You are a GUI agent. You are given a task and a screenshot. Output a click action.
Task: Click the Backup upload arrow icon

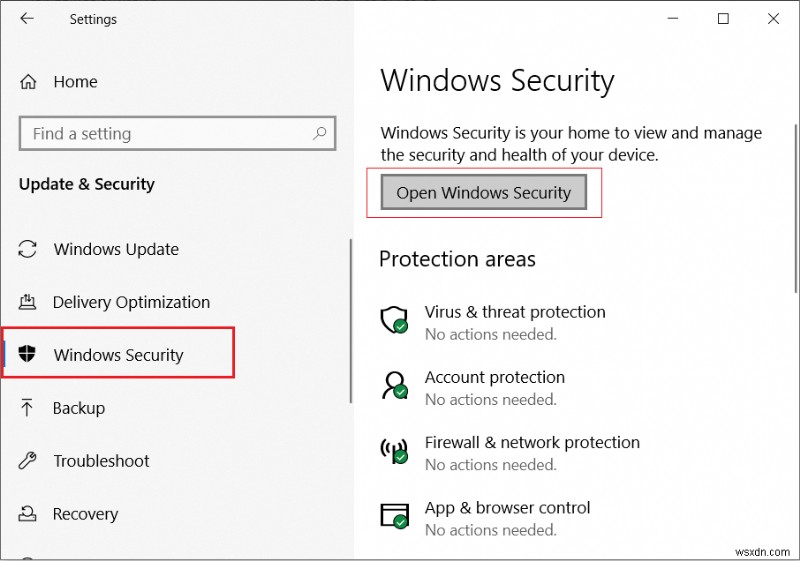click(29, 408)
